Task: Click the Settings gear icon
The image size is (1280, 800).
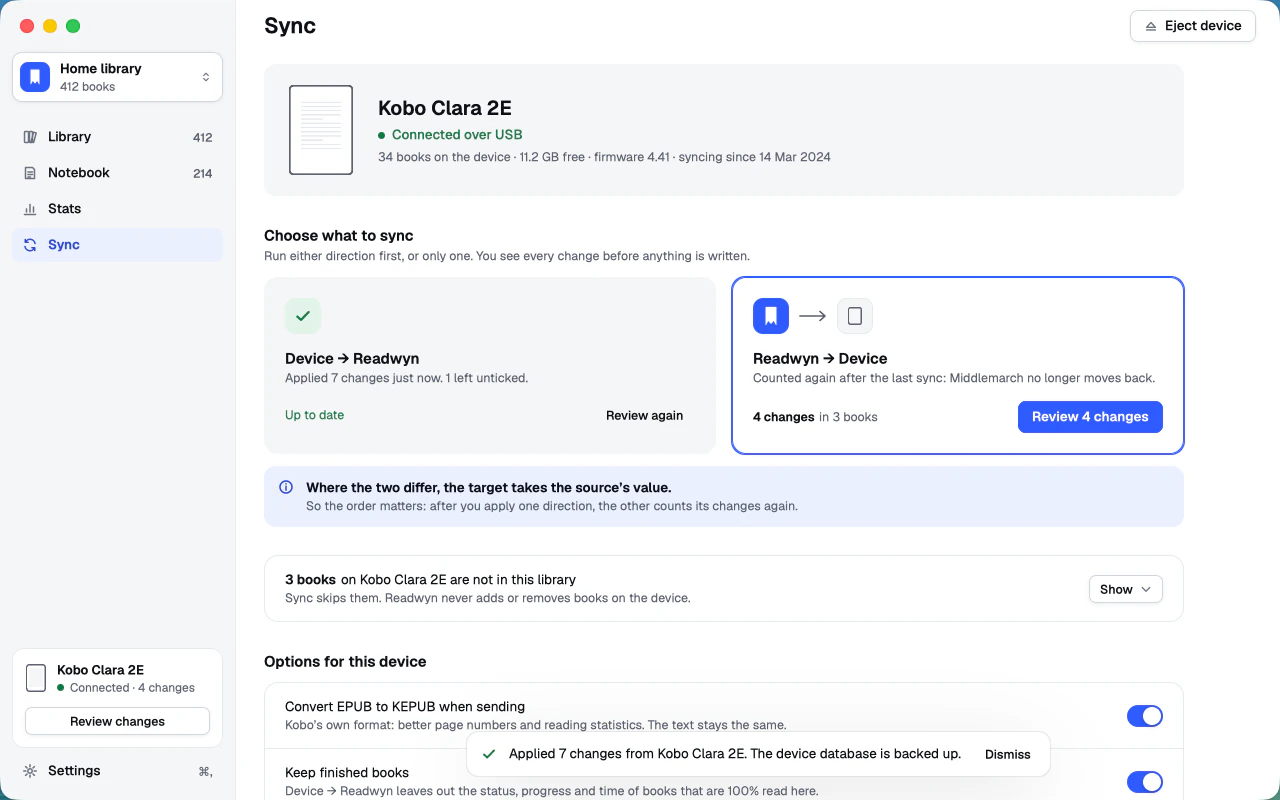Action: (x=30, y=771)
